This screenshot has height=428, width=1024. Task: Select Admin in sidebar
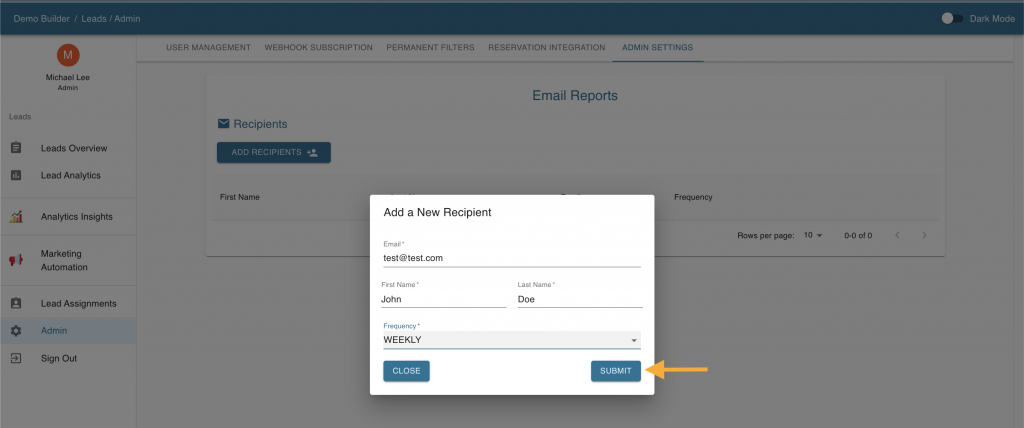(68, 331)
